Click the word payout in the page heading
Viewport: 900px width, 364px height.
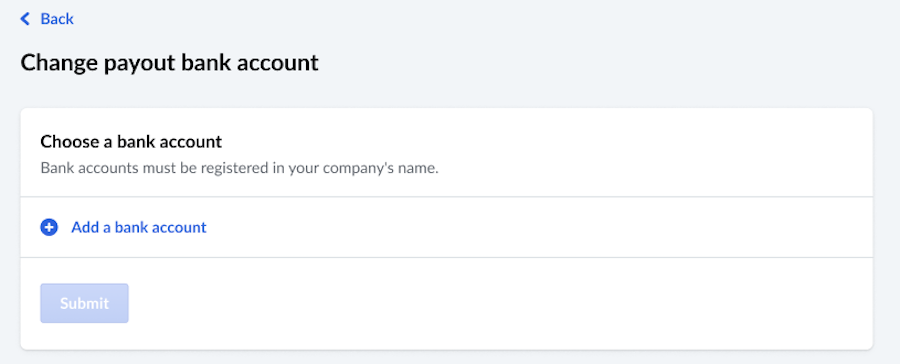pyautogui.click(x=140, y=63)
